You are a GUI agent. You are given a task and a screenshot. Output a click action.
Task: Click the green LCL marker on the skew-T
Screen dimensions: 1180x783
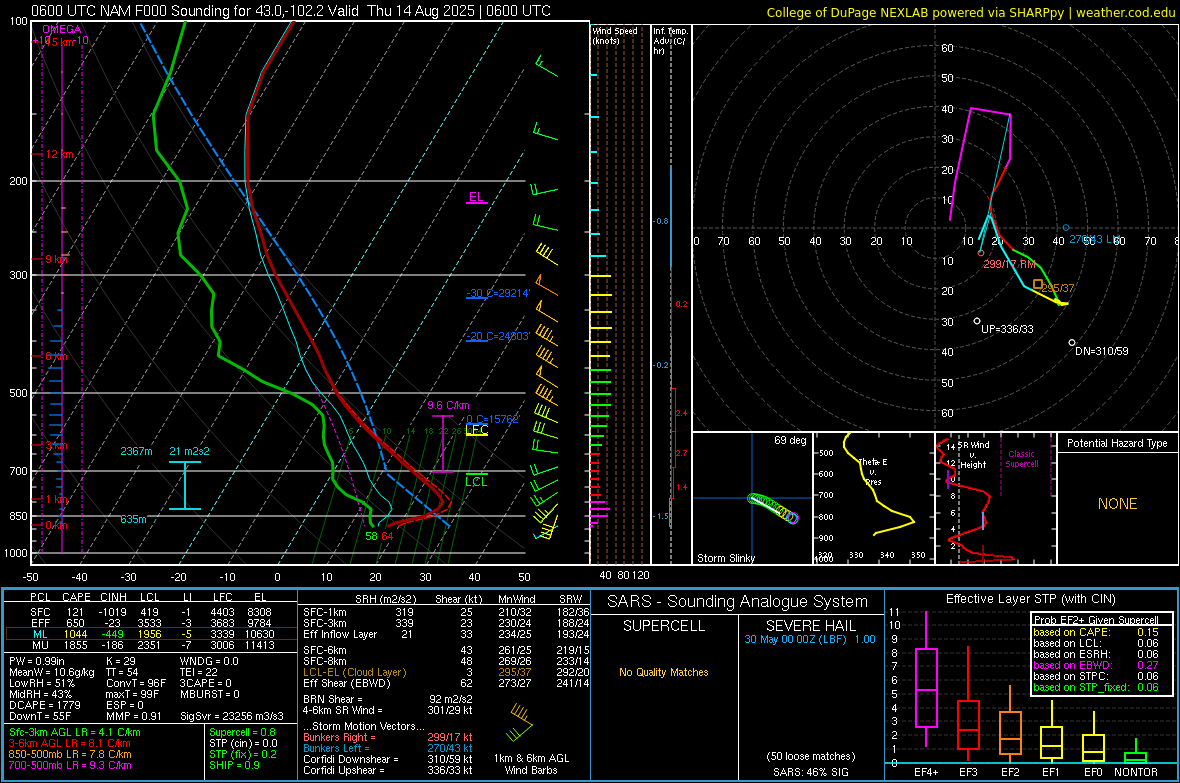476,480
